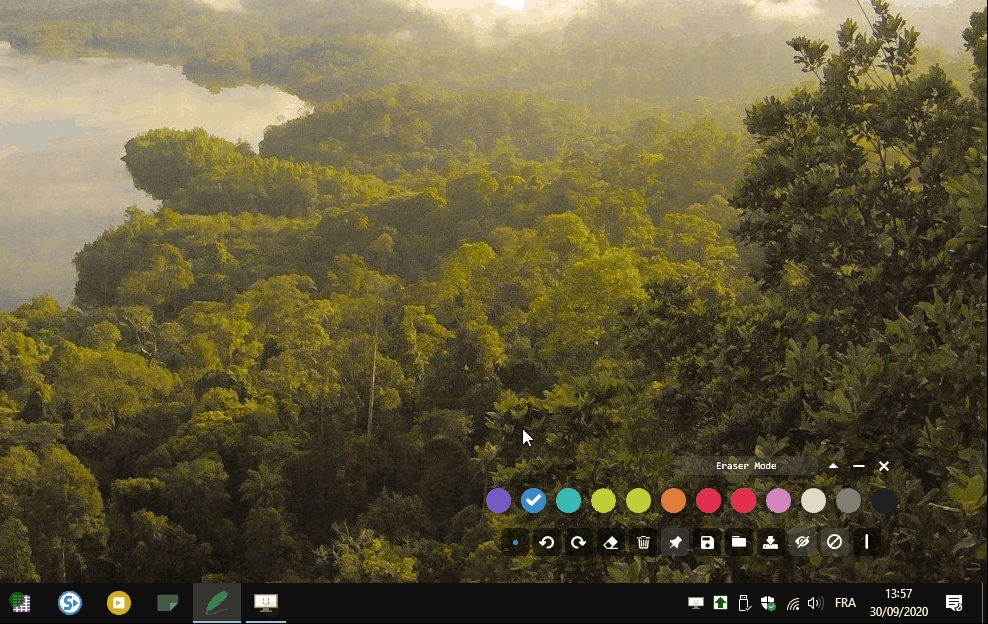Click the green up-arrow tray icon
Viewport: 988px width, 624px height.
pos(720,603)
